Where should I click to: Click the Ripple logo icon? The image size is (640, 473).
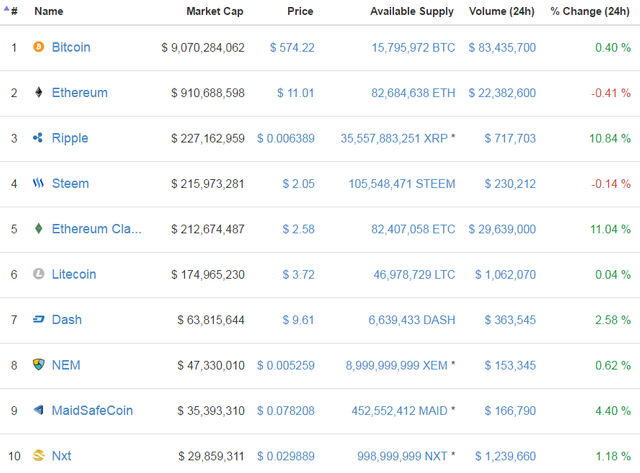pos(38,138)
